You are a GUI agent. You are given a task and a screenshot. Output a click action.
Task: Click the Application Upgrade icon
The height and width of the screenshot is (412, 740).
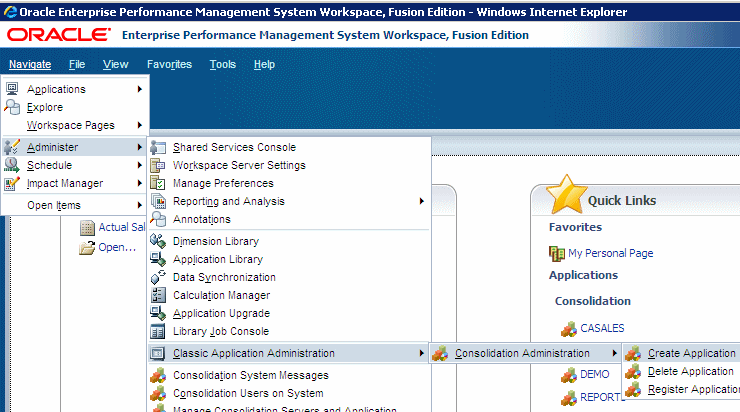pos(158,313)
